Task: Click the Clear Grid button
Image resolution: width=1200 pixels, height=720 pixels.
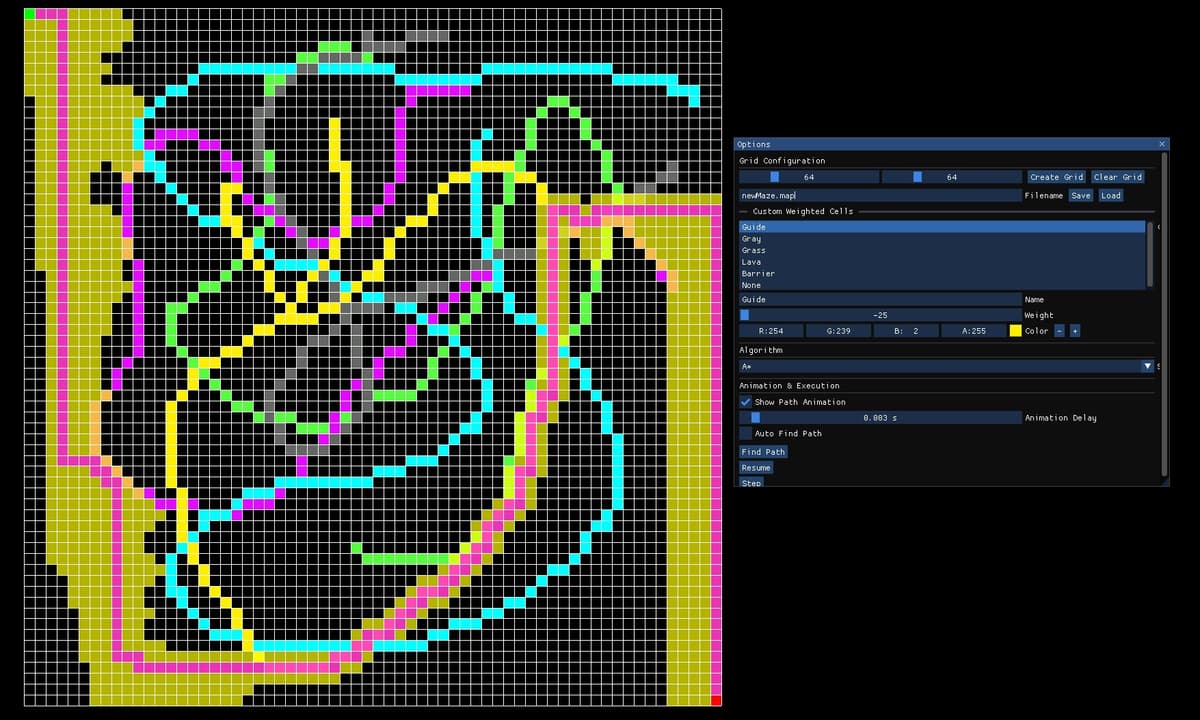Action: pyautogui.click(x=1118, y=177)
